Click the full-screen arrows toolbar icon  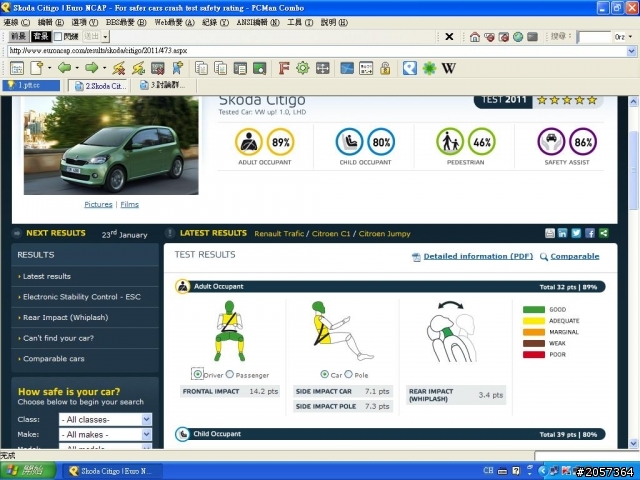tap(322, 68)
